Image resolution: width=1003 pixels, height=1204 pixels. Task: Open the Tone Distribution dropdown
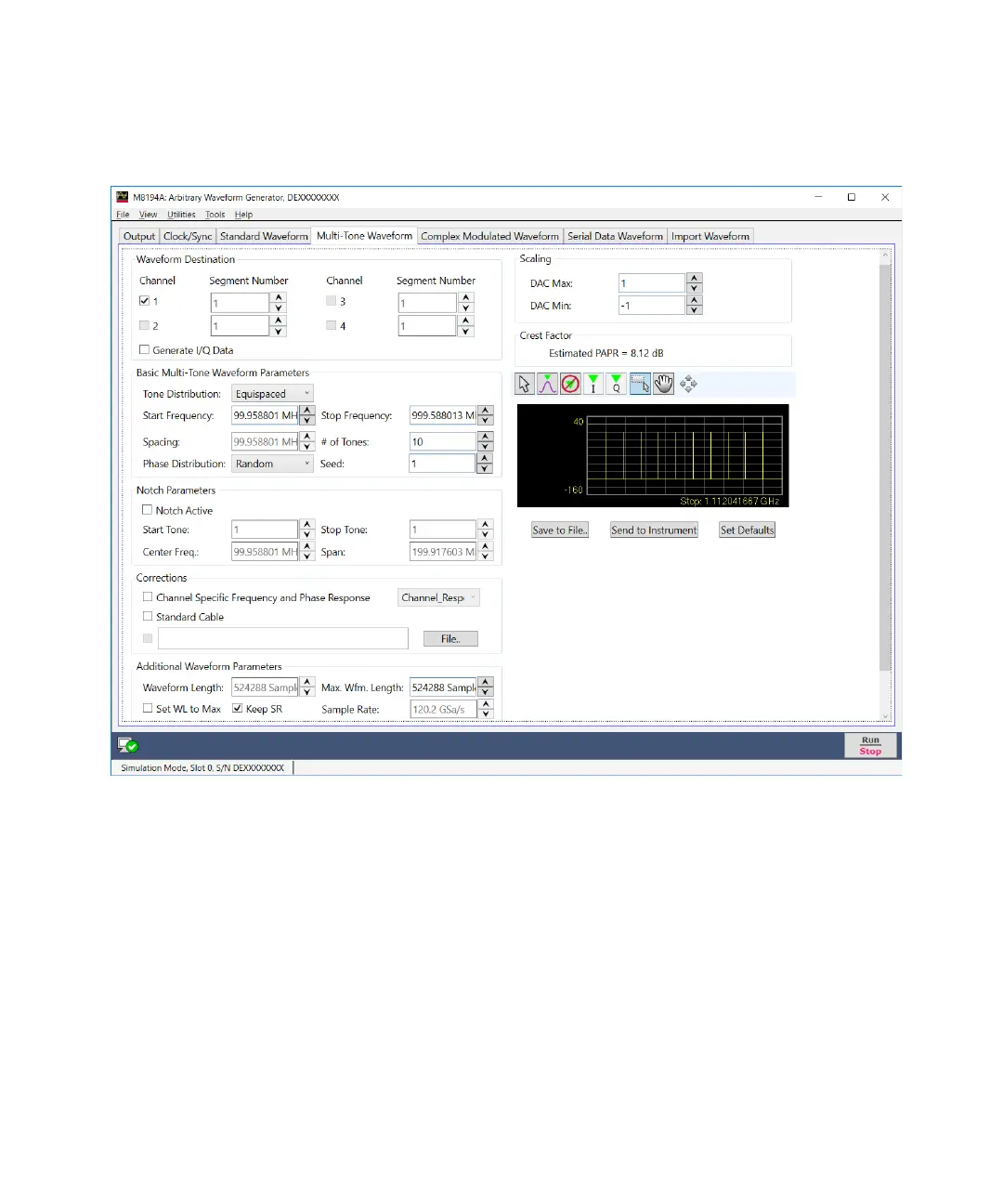click(x=272, y=394)
